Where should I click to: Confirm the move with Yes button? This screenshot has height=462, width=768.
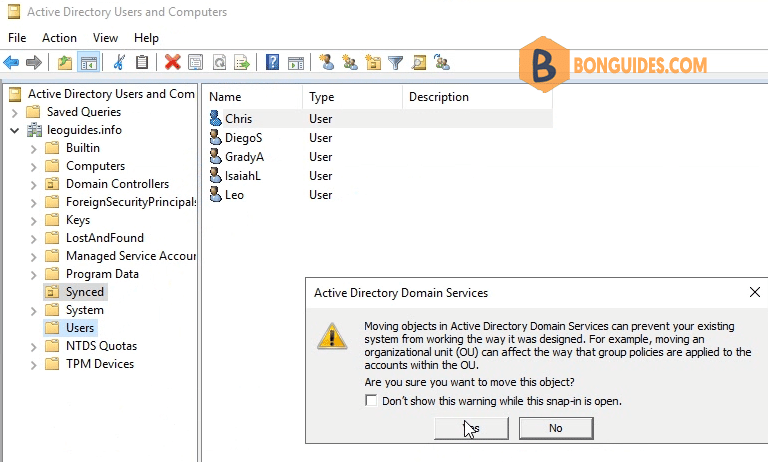click(x=471, y=428)
